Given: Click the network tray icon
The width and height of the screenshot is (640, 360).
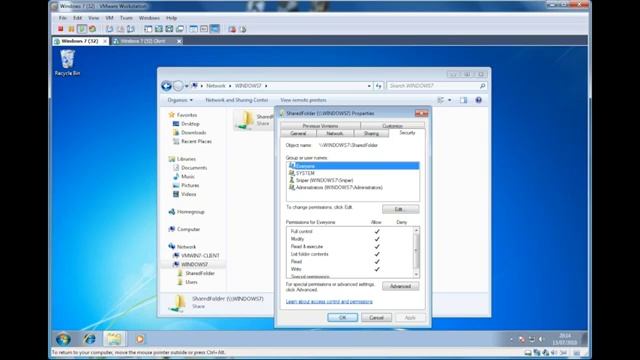Looking at the screenshot, I should tap(531, 339).
